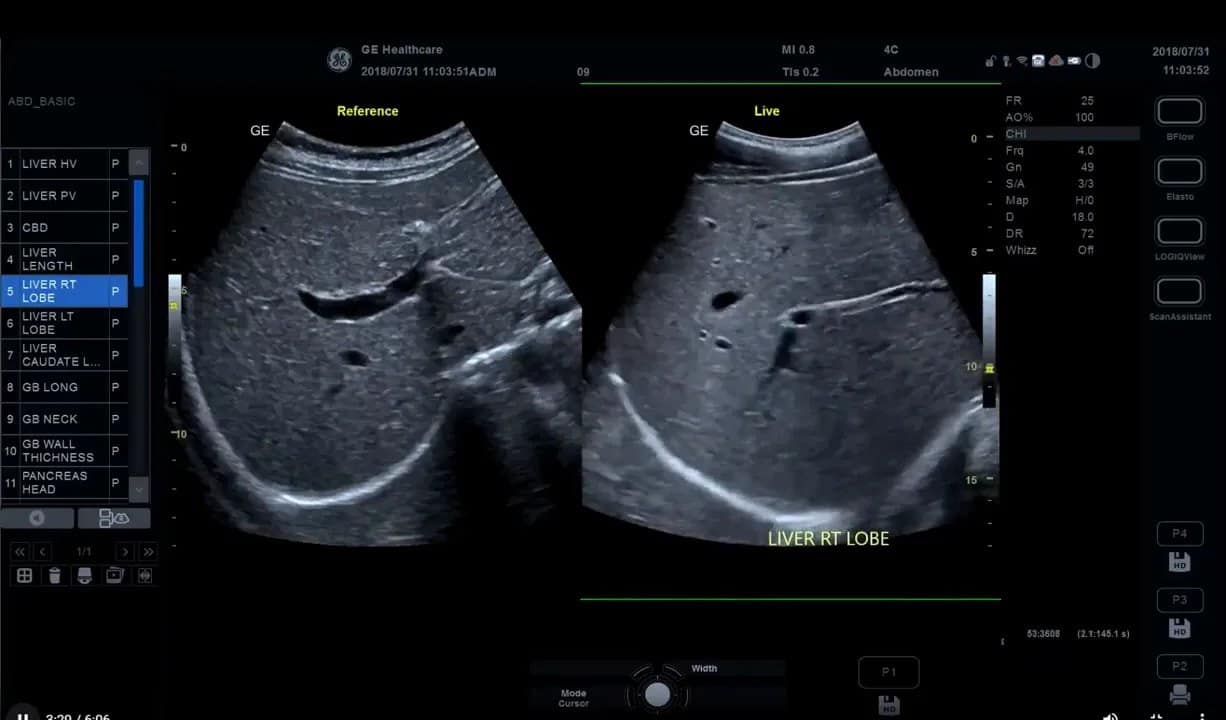Select the quad-screen layout icon

click(x=24, y=575)
